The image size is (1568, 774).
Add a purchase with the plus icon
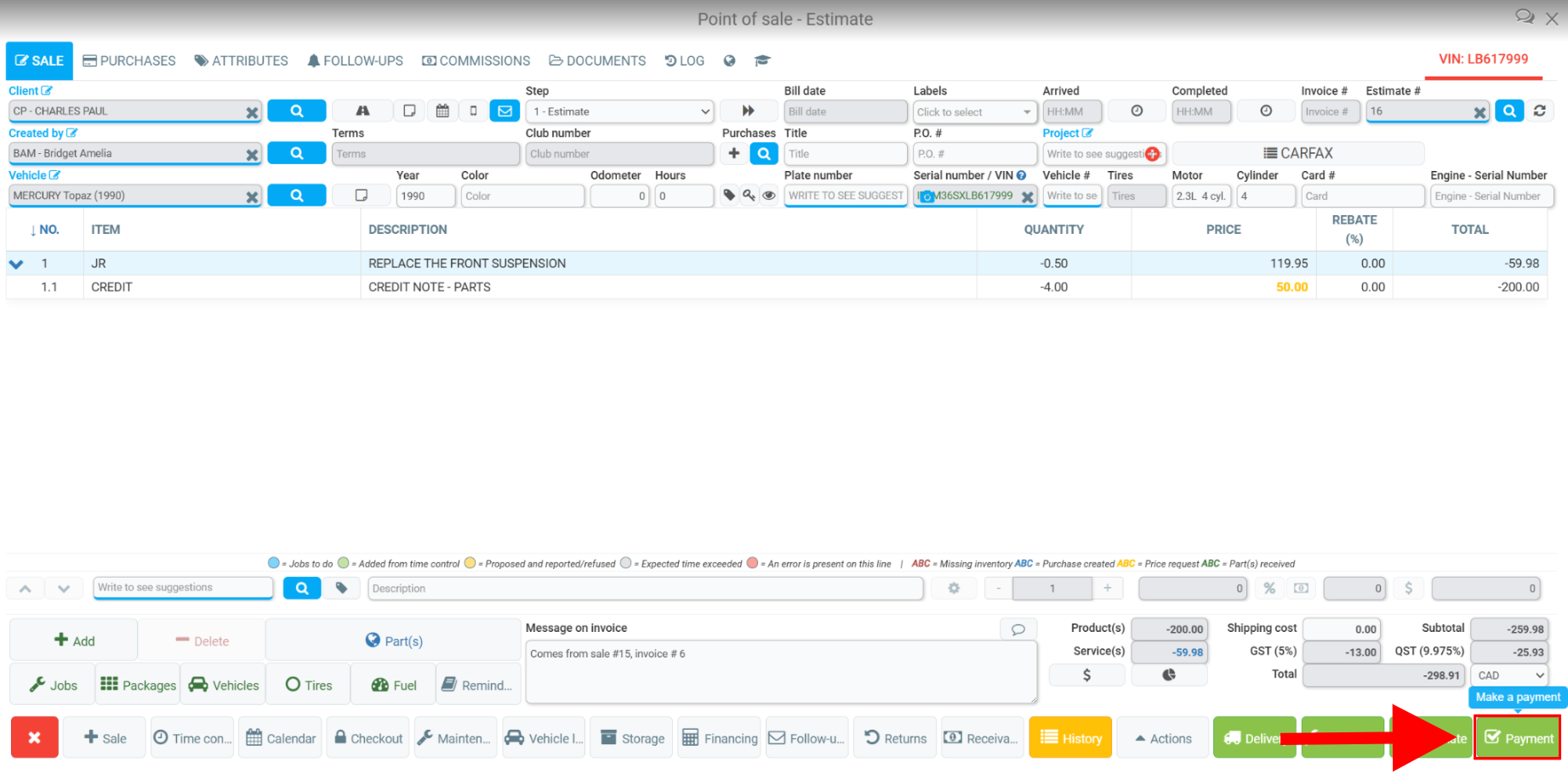(x=733, y=153)
